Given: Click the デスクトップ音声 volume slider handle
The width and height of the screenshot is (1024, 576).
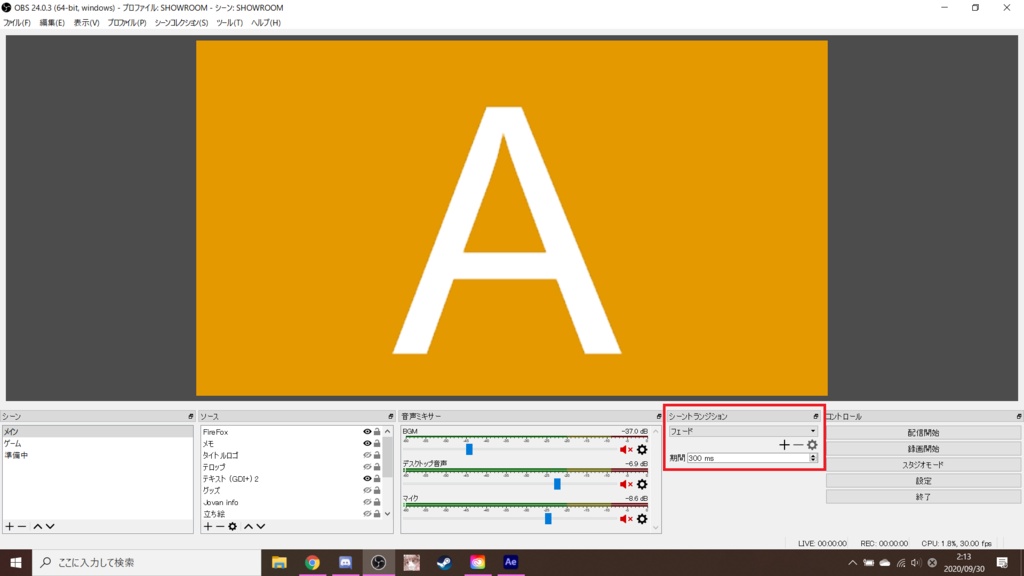Looking at the screenshot, I should click(557, 484).
